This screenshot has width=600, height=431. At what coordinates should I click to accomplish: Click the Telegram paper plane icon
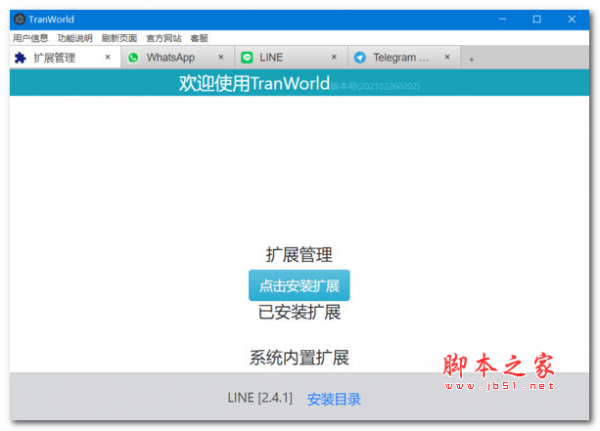coord(360,58)
